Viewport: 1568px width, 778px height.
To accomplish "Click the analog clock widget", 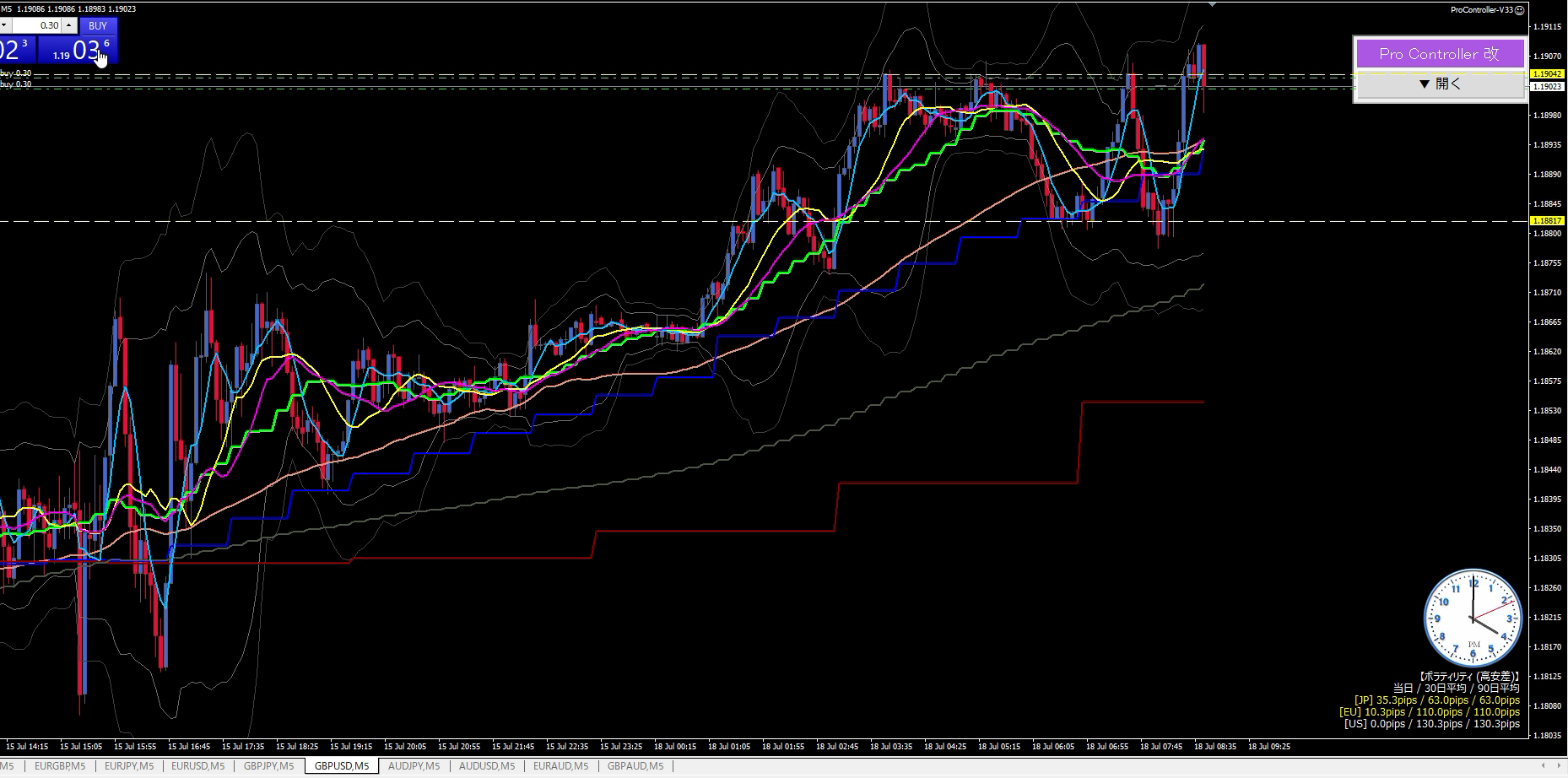I will [1473, 619].
